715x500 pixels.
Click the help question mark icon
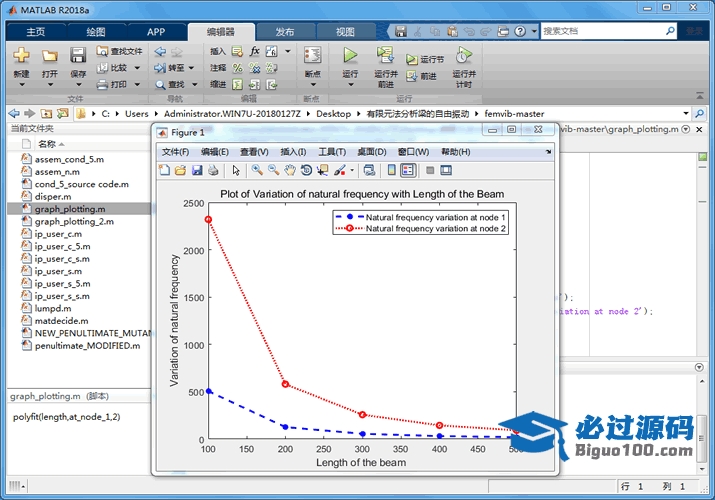point(520,31)
